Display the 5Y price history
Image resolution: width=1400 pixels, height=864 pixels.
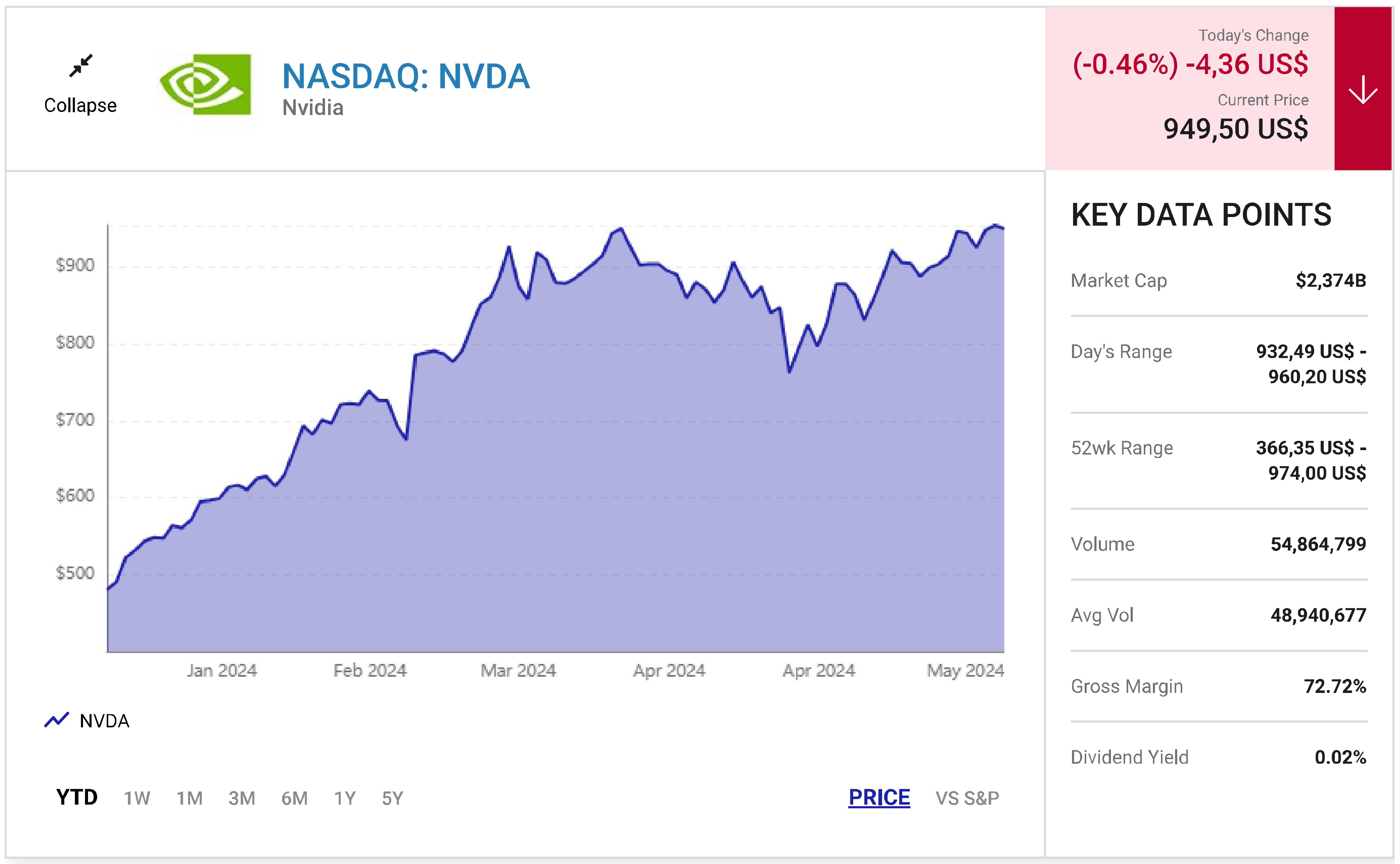click(393, 798)
